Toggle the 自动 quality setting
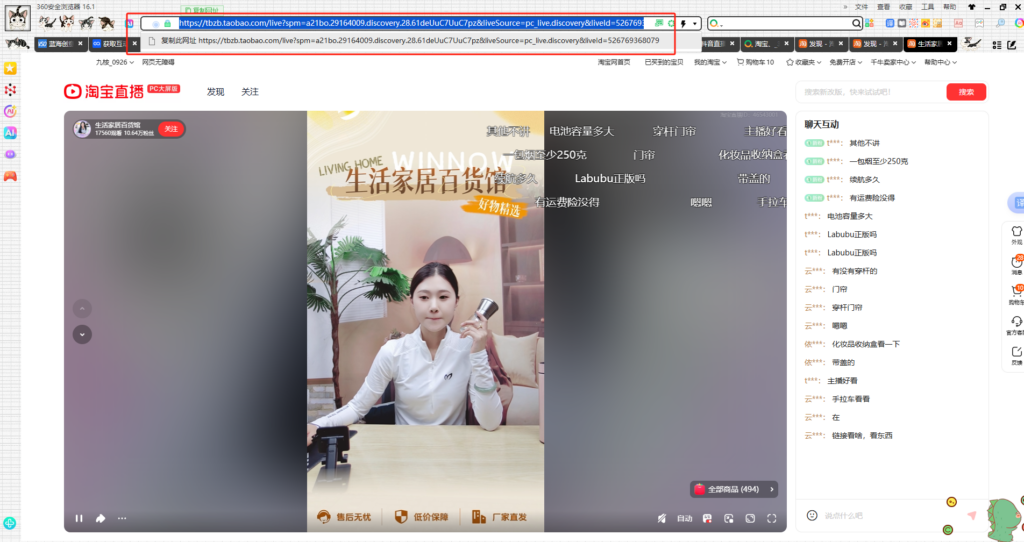The height and width of the screenshot is (542, 1024). [x=684, y=518]
